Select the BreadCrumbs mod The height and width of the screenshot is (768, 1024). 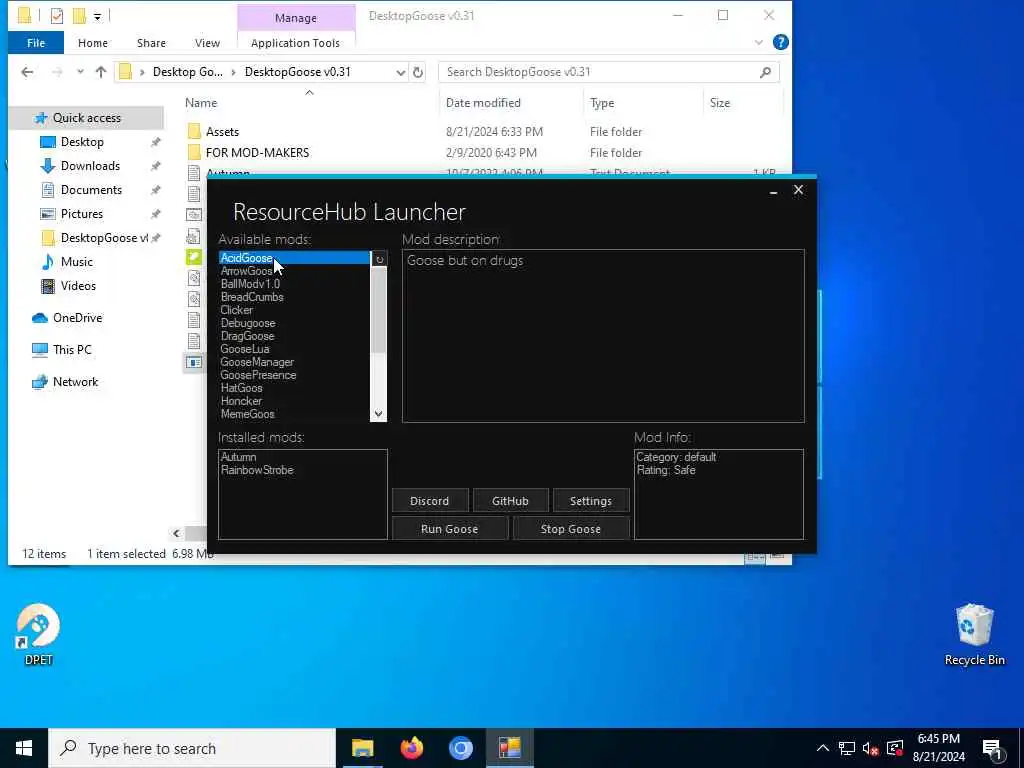click(252, 297)
